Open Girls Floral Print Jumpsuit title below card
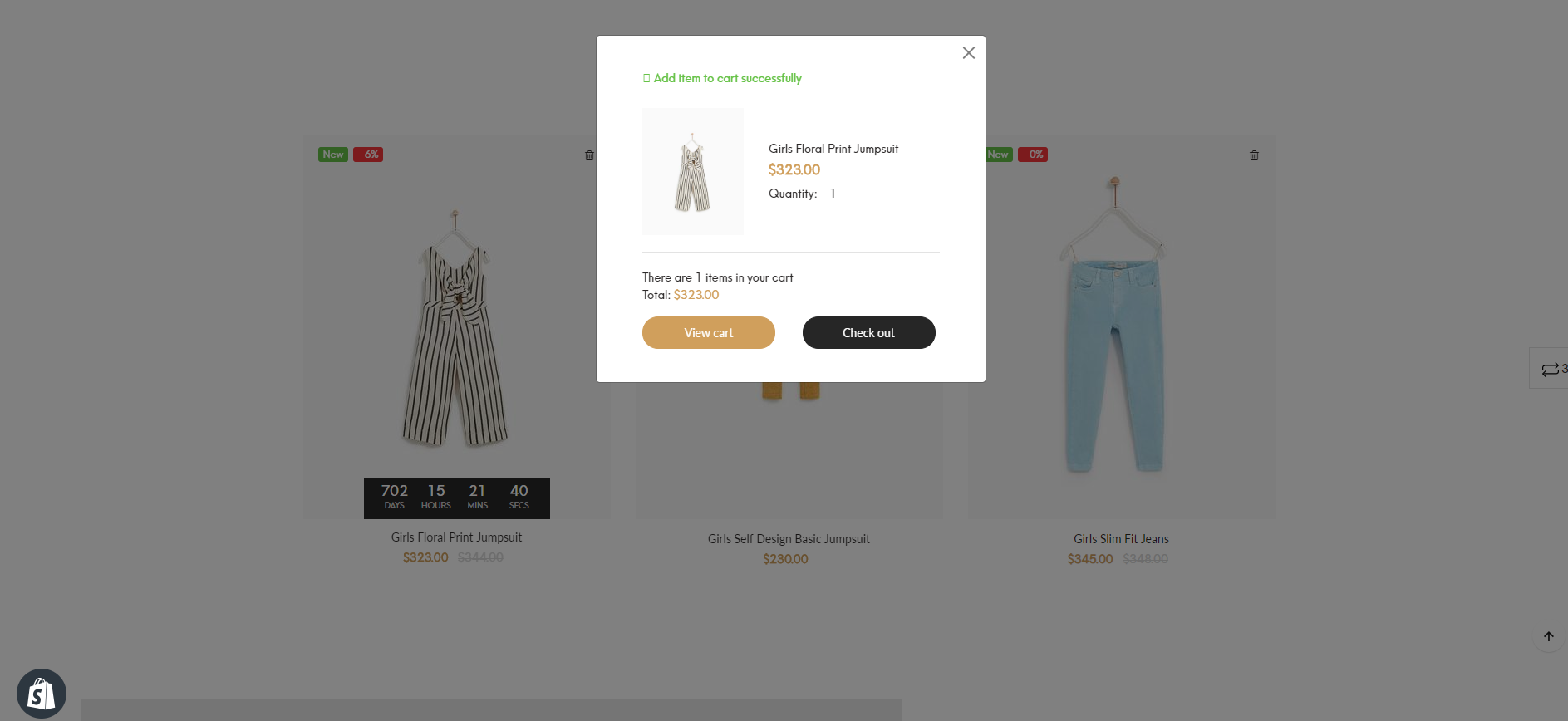Image resolution: width=1568 pixels, height=721 pixels. [456, 537]
